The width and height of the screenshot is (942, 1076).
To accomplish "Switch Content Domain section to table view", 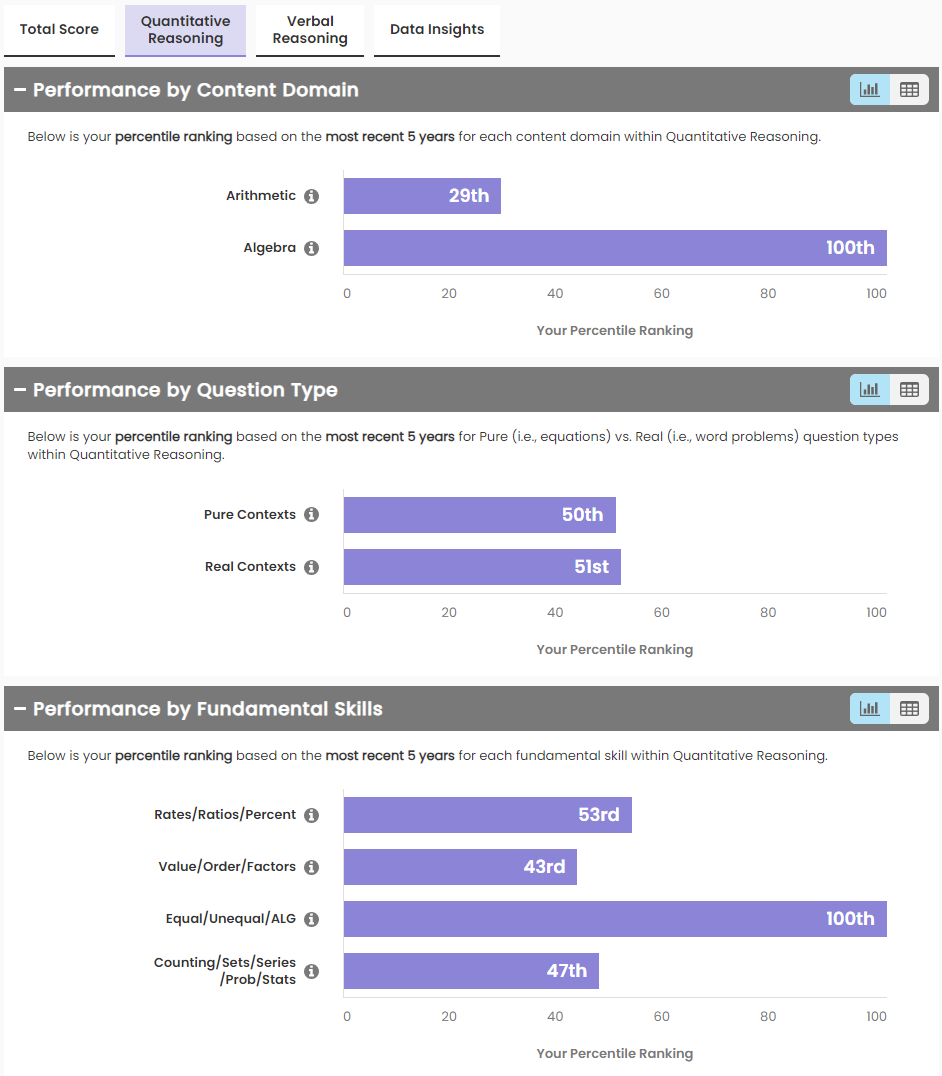I will [x=909, y=90].
